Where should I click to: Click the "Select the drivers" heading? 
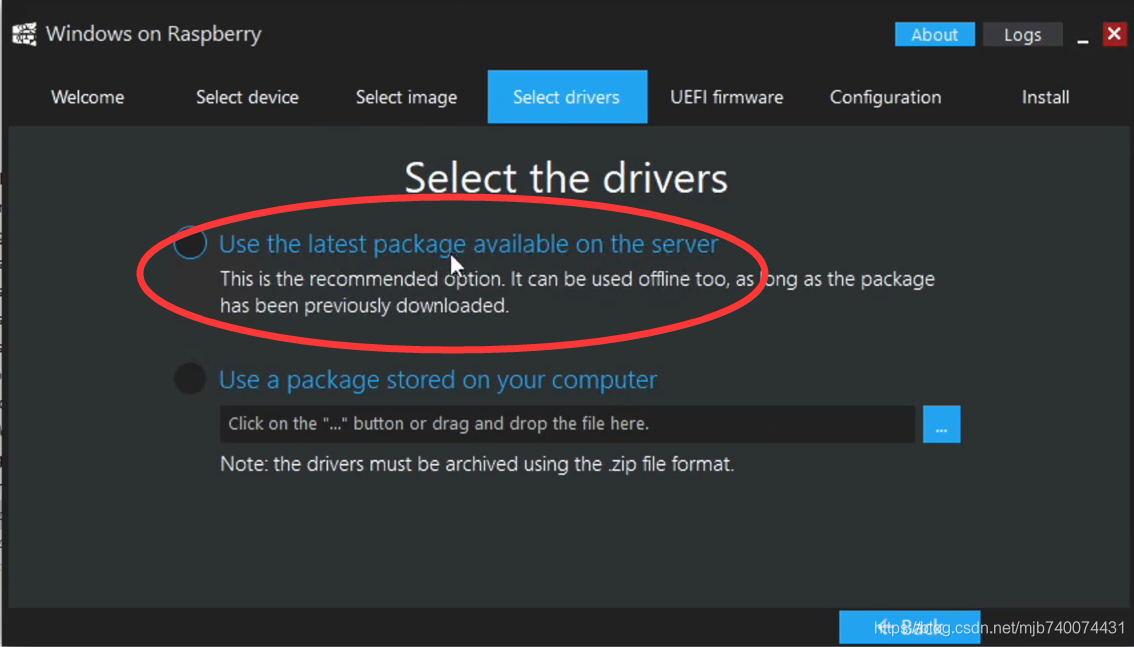click(566, 178)
